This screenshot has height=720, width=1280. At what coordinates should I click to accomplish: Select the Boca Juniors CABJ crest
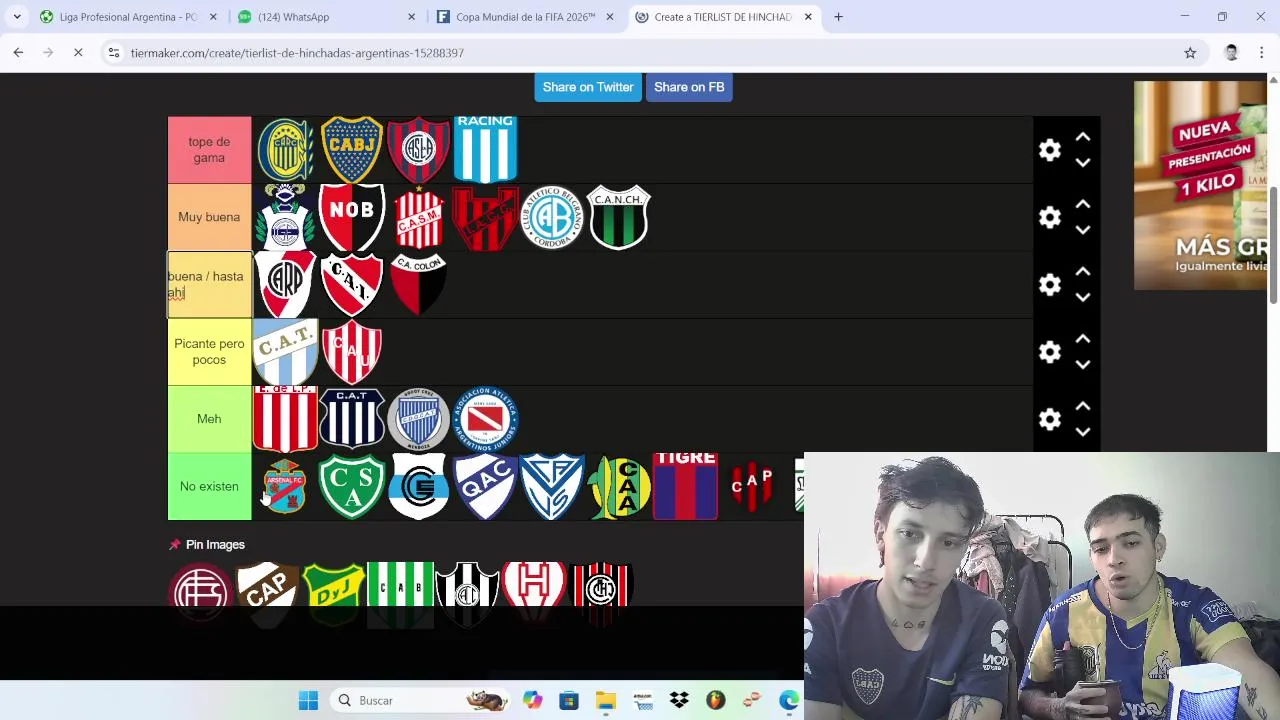point(352,150)
